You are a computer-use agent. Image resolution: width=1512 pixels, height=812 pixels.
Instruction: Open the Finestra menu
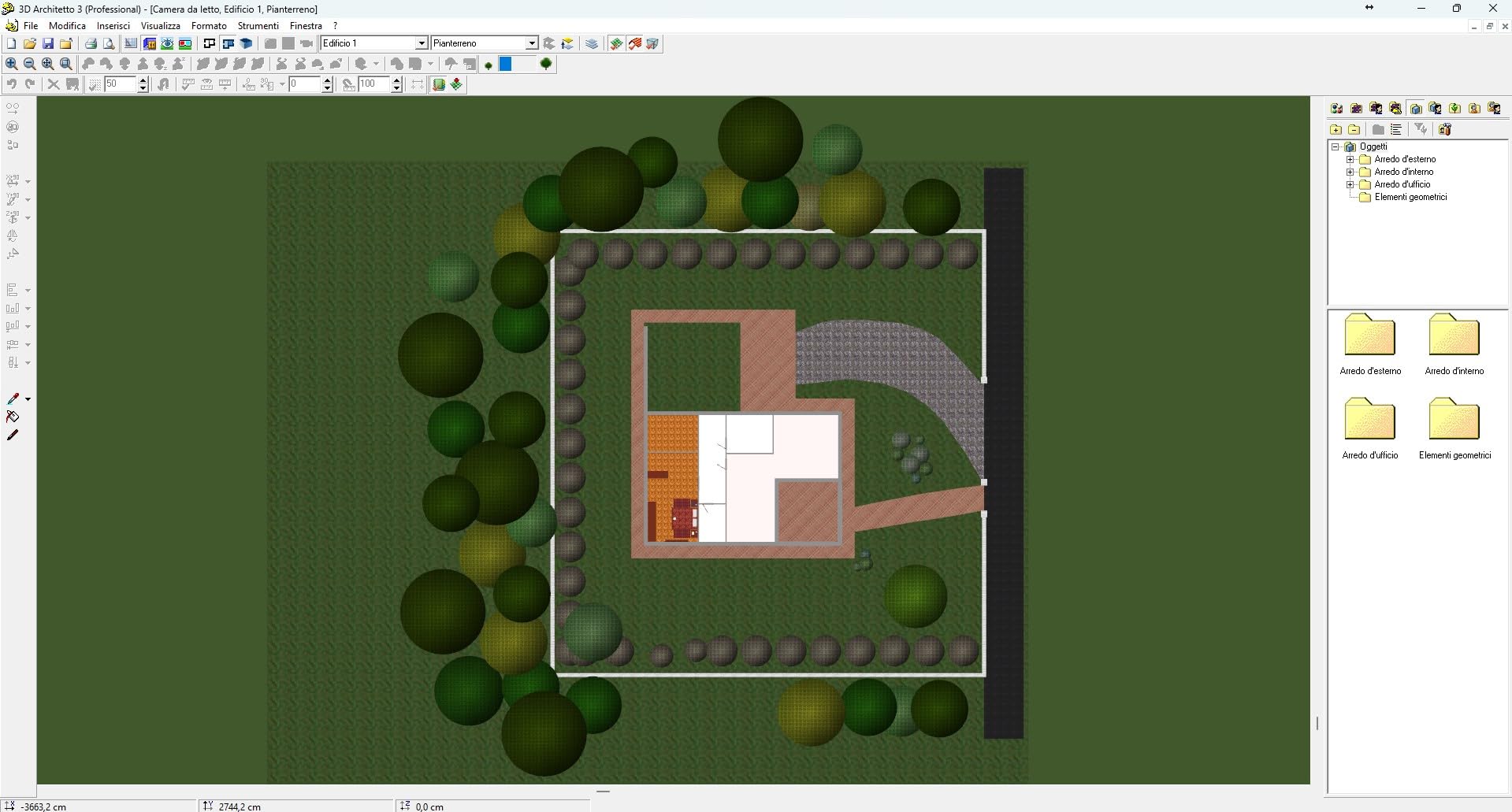click(306, 26)
